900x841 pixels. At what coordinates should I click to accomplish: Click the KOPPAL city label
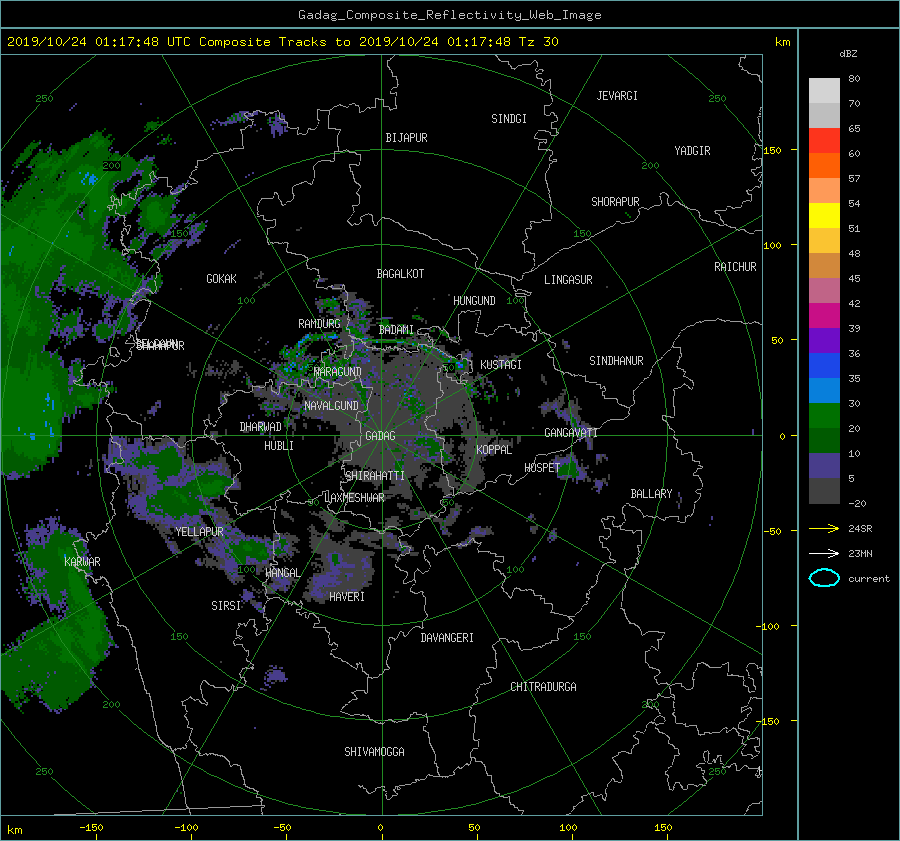click(494, 449)
